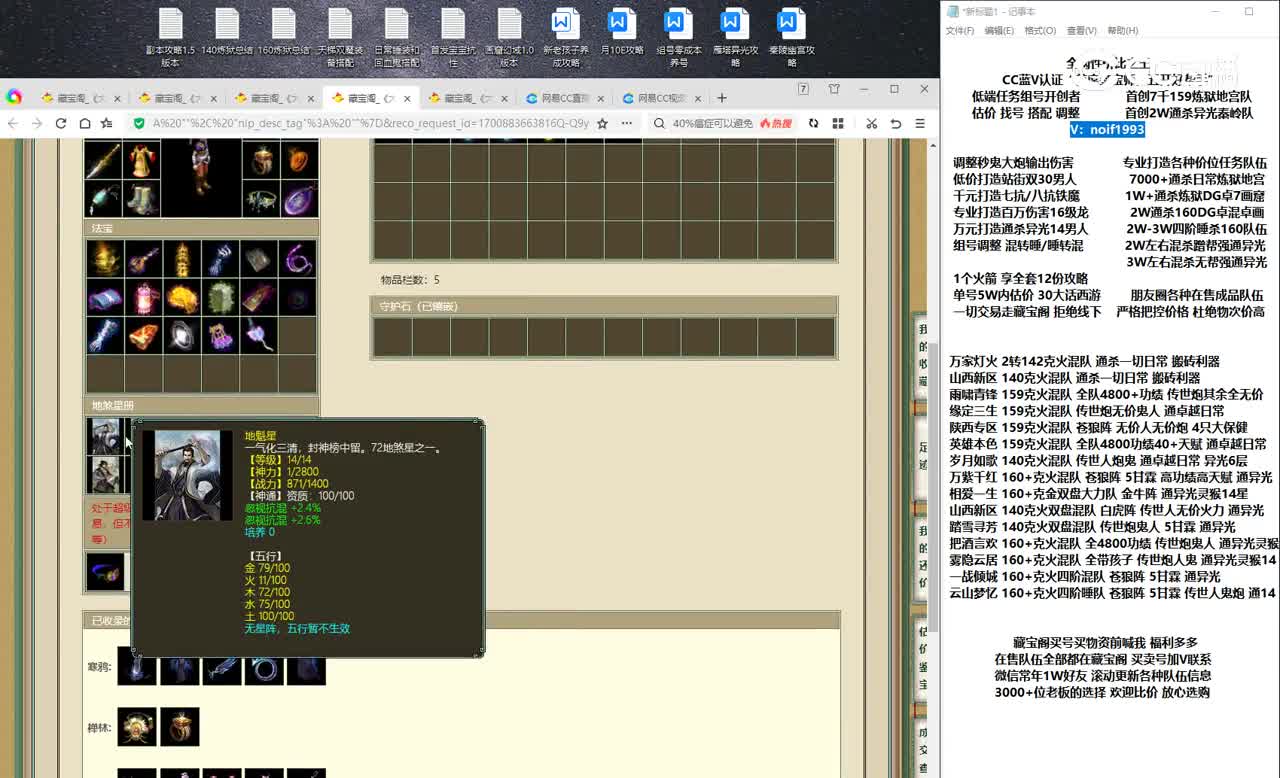Open the Notepad 编辑(E) menu

pyautogui.click(x=999, y=31)
